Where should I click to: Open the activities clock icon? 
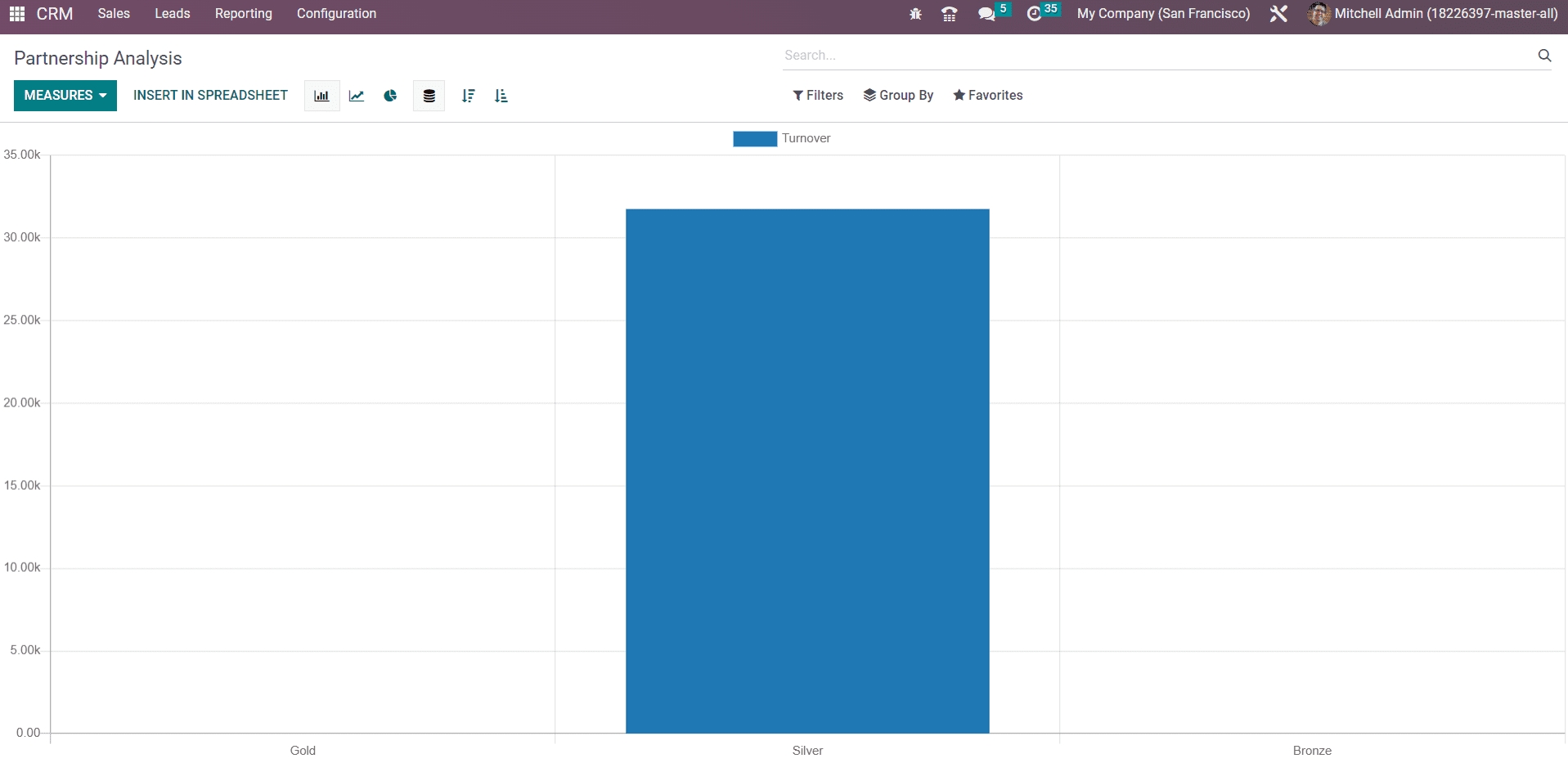pos(1035,14)
